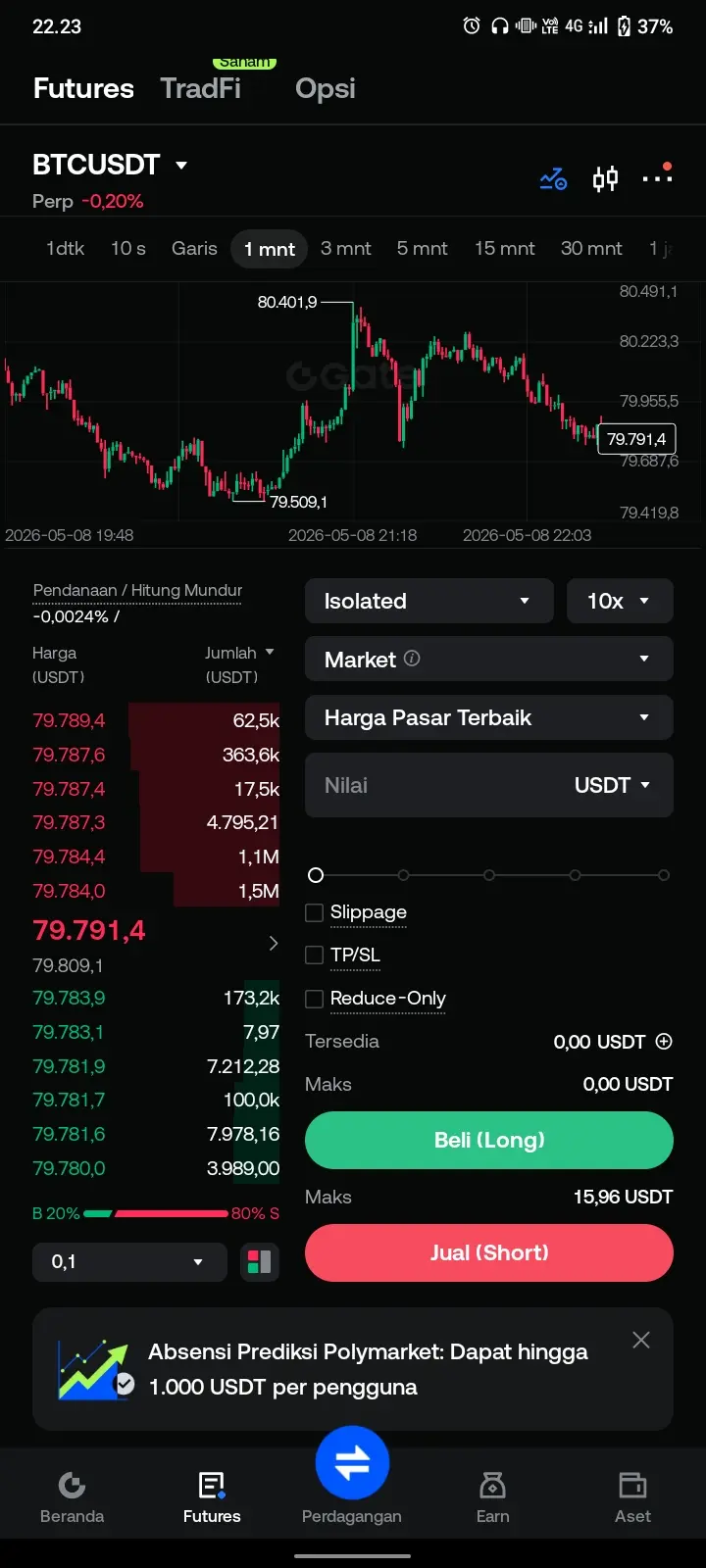
Task: Expand the BTCUSDT pair selector
Action: pos(110,165)
